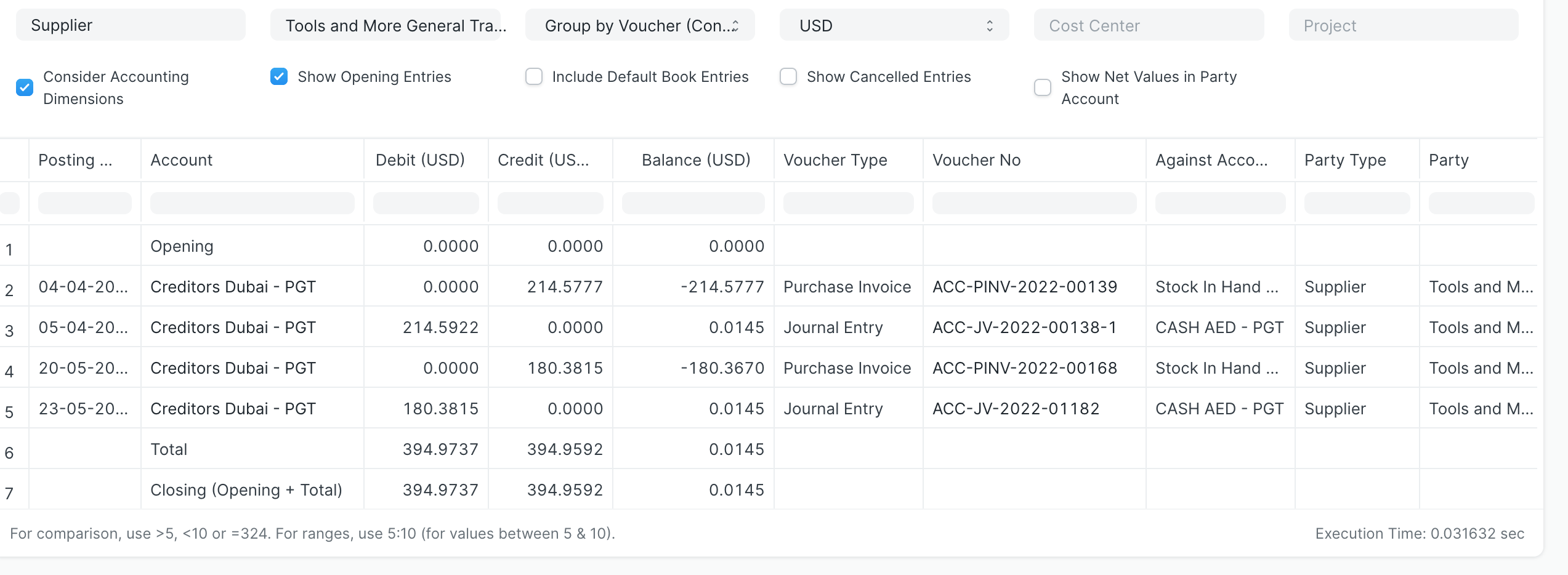Click the Voucher Type column filter box

coord(849,203)
